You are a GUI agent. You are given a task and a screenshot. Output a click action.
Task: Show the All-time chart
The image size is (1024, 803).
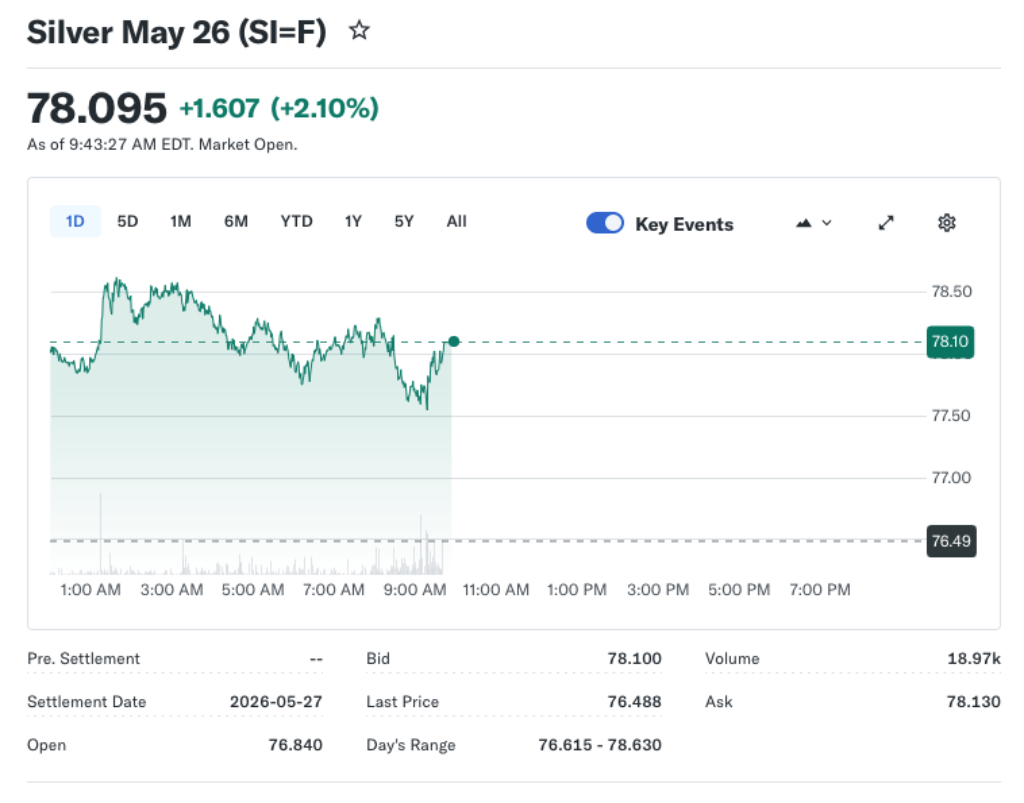[456, 221]
